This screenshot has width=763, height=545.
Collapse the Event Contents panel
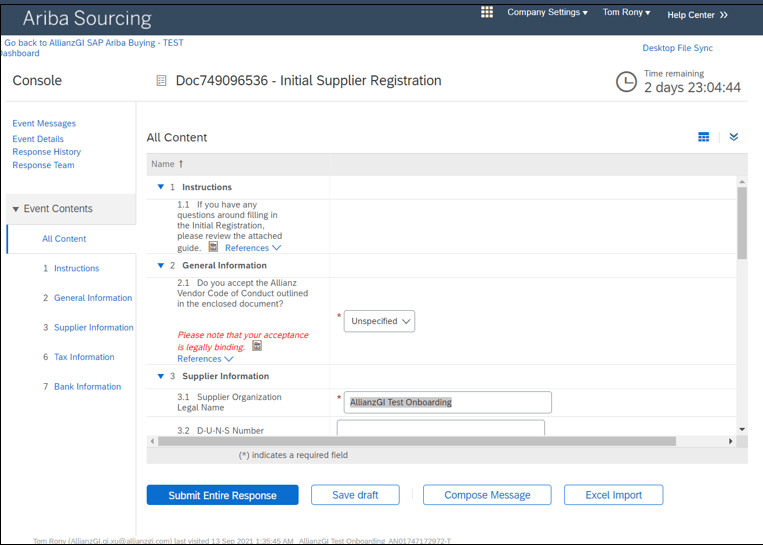point(16,209)
